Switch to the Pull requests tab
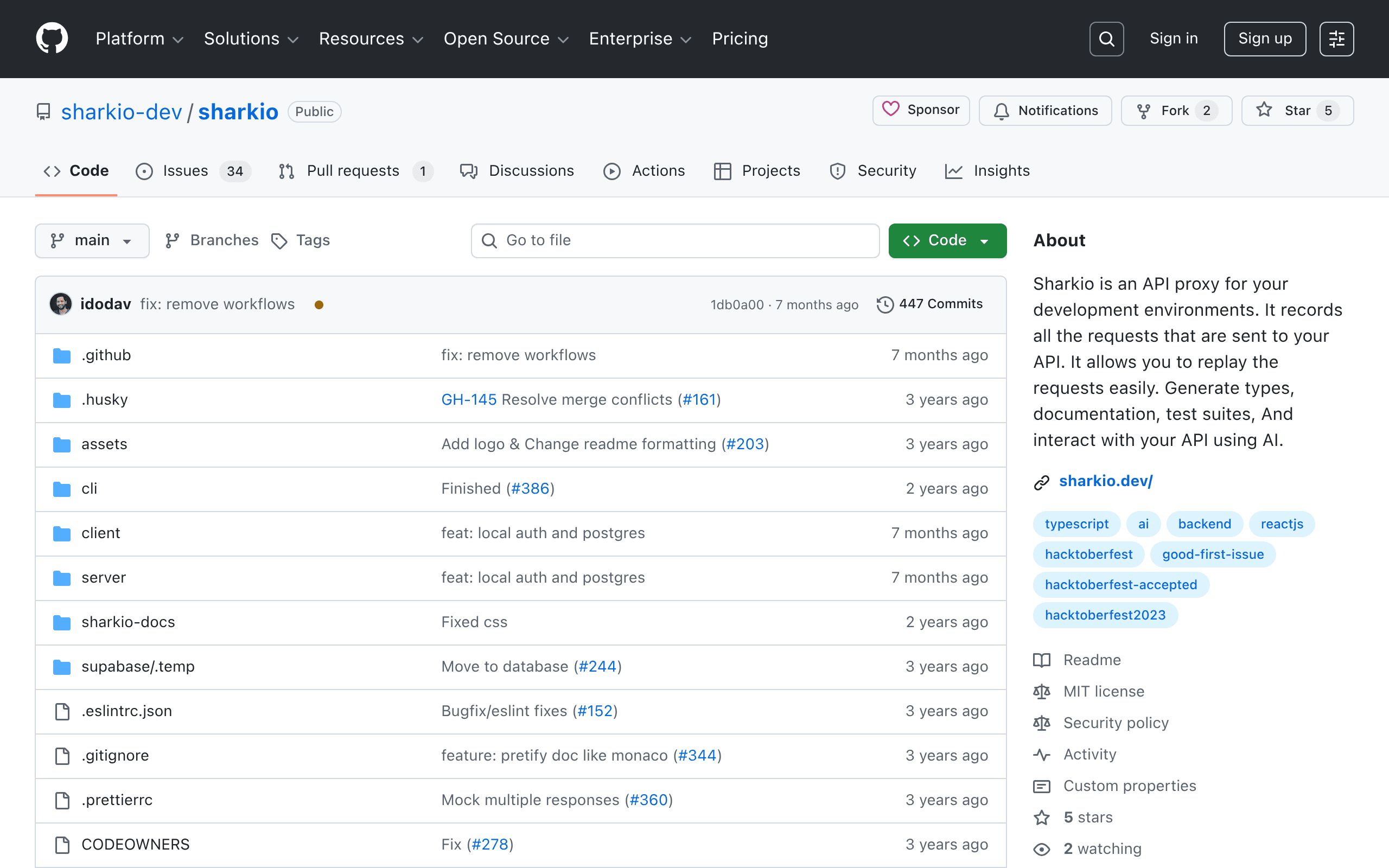This screenshot has width=1389, height=868. click(355, 171)
